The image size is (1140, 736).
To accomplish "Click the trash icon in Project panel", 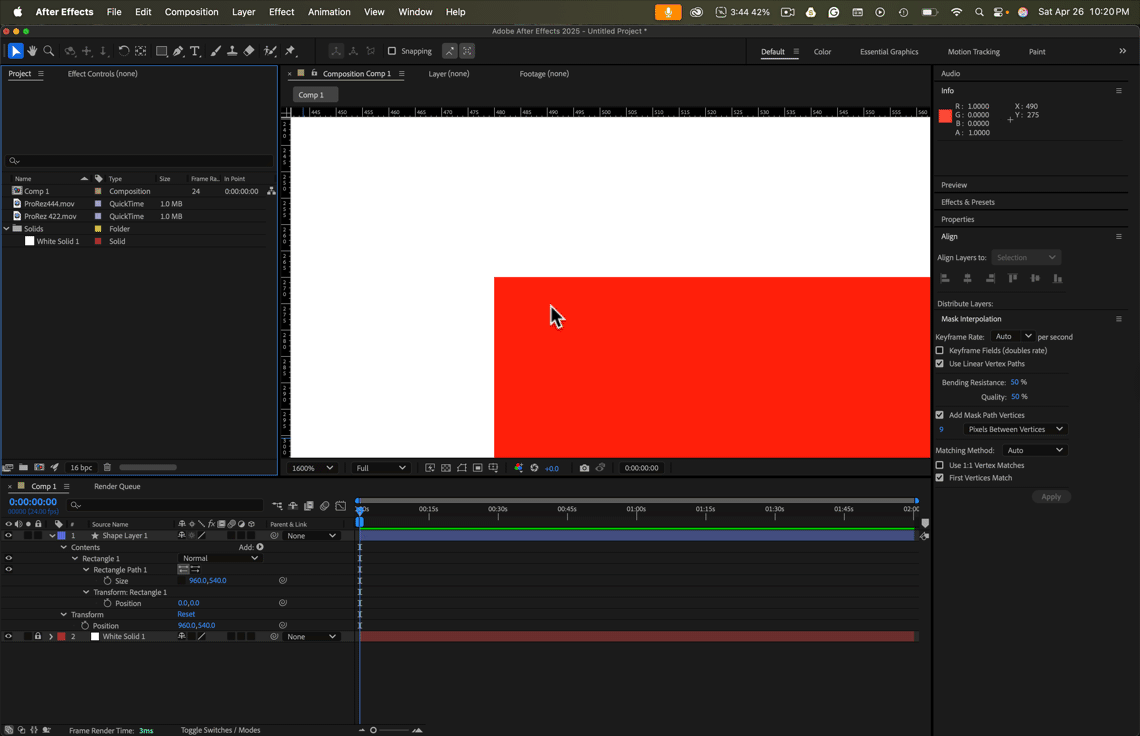I will pyautogui.click(x=107, y=468).
